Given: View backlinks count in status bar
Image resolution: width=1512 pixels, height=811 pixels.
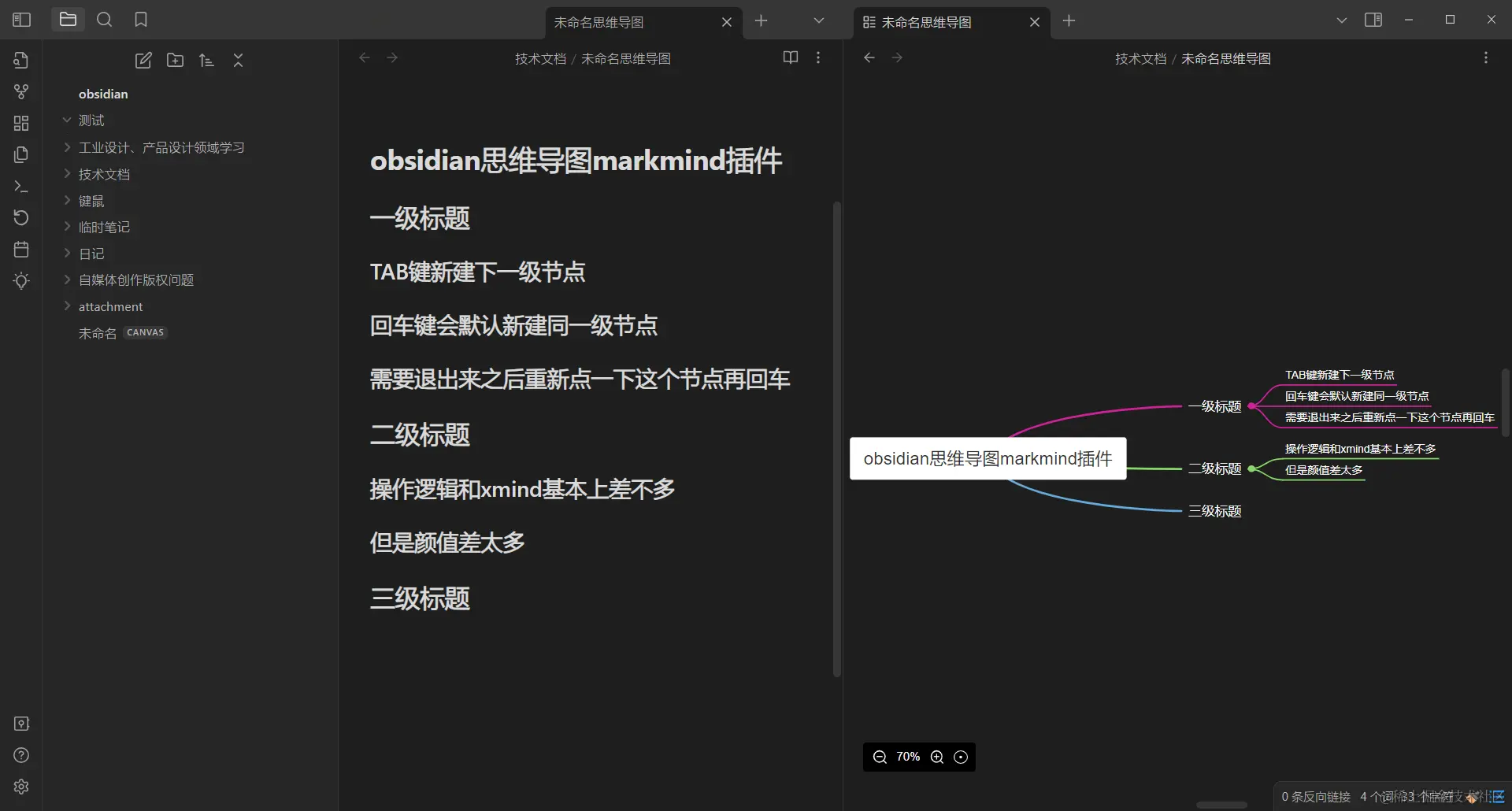Looking at the screenshot, I should [x=1316, y=797].
